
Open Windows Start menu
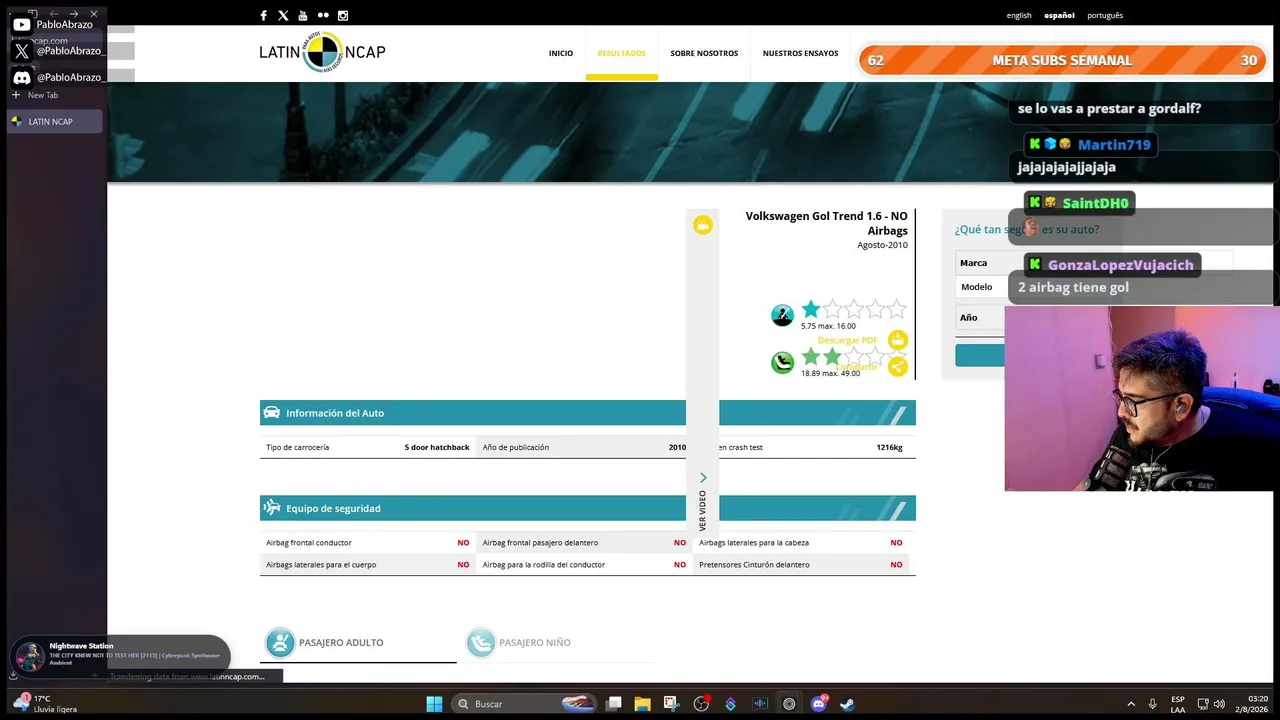[434, 704]
